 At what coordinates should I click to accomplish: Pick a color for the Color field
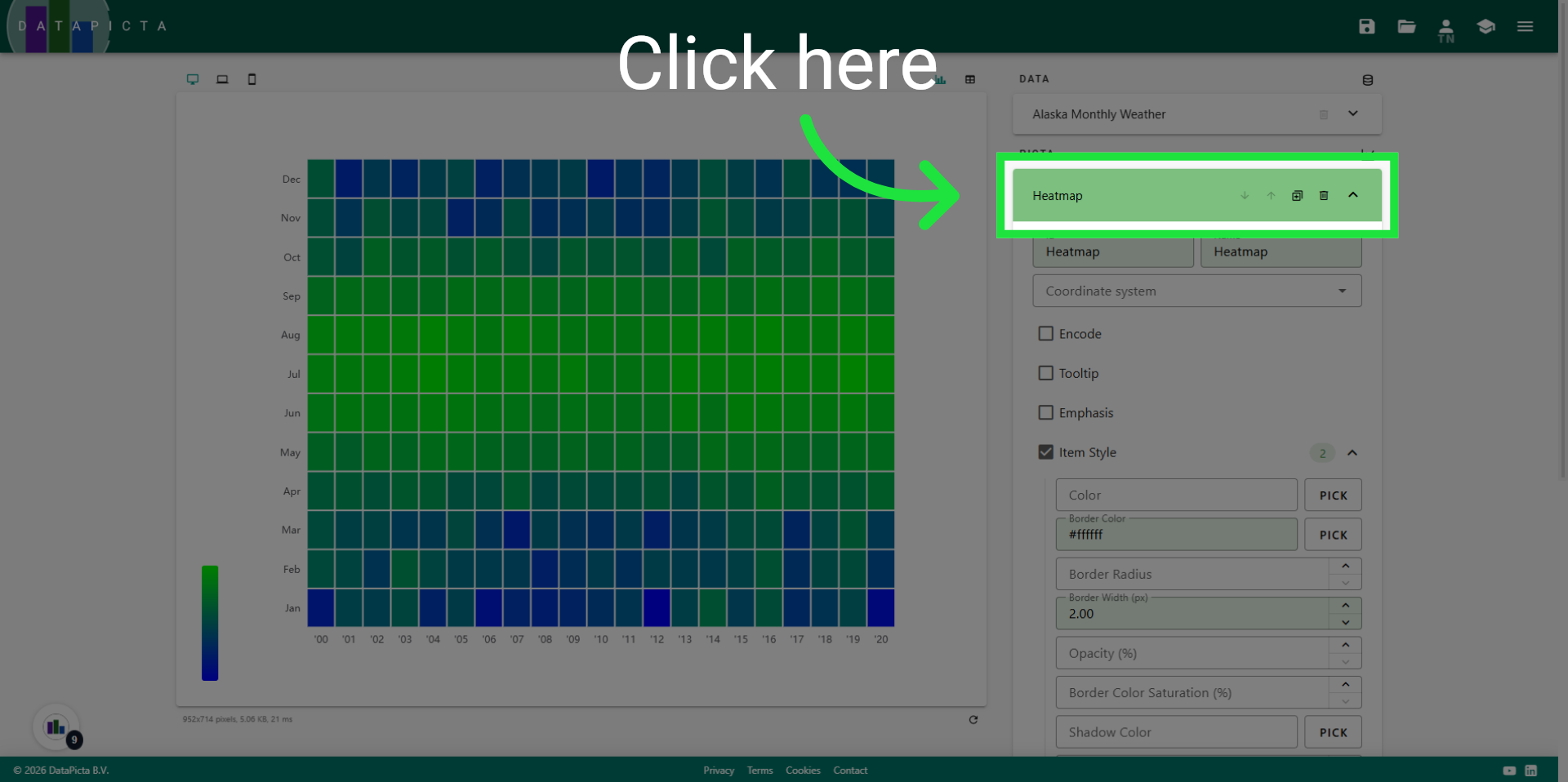tap(1333, 495)
